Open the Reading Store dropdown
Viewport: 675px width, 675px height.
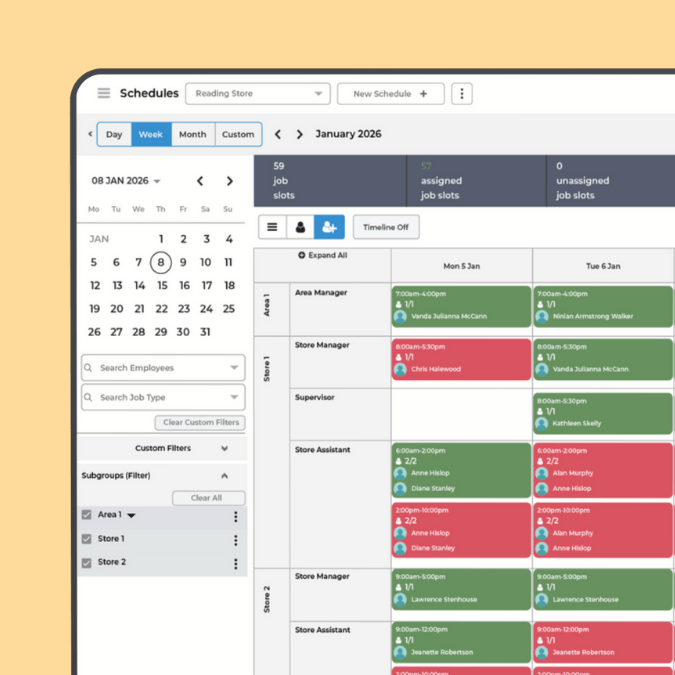pos(257,94)
